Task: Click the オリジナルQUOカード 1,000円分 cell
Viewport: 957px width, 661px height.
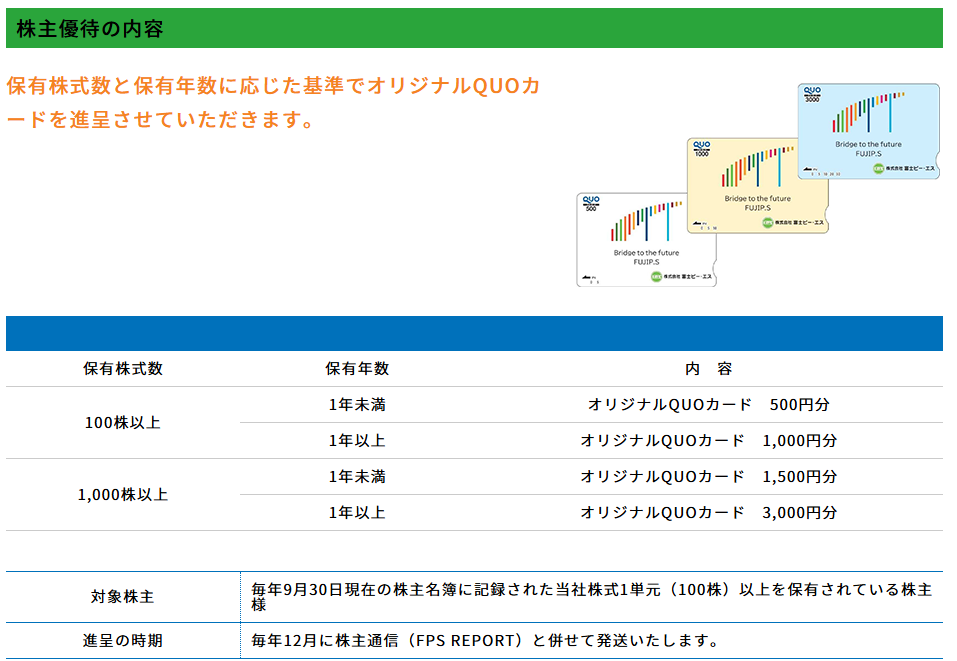Action: 708,441
